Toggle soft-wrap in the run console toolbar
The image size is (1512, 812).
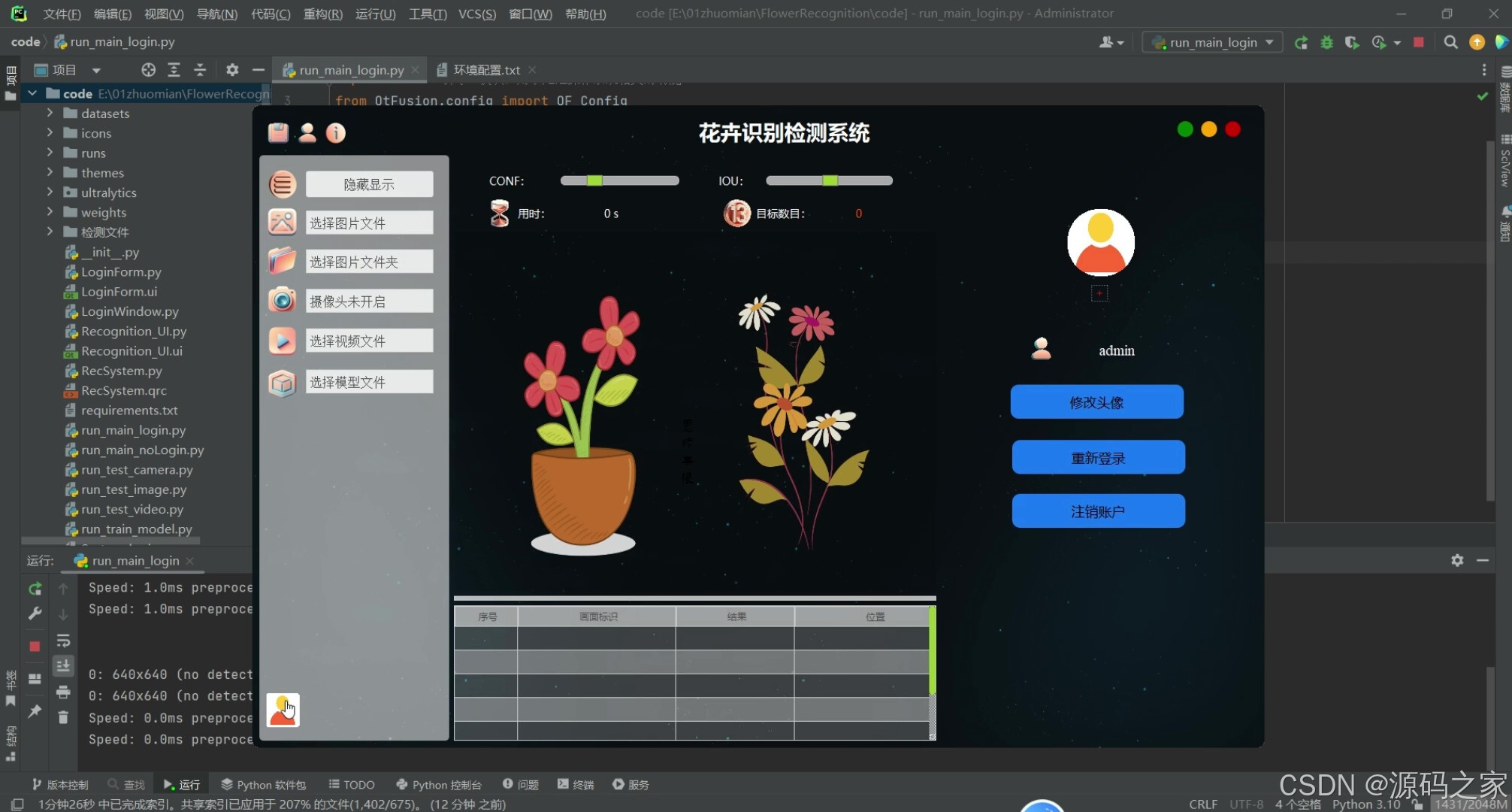(63, 640)
